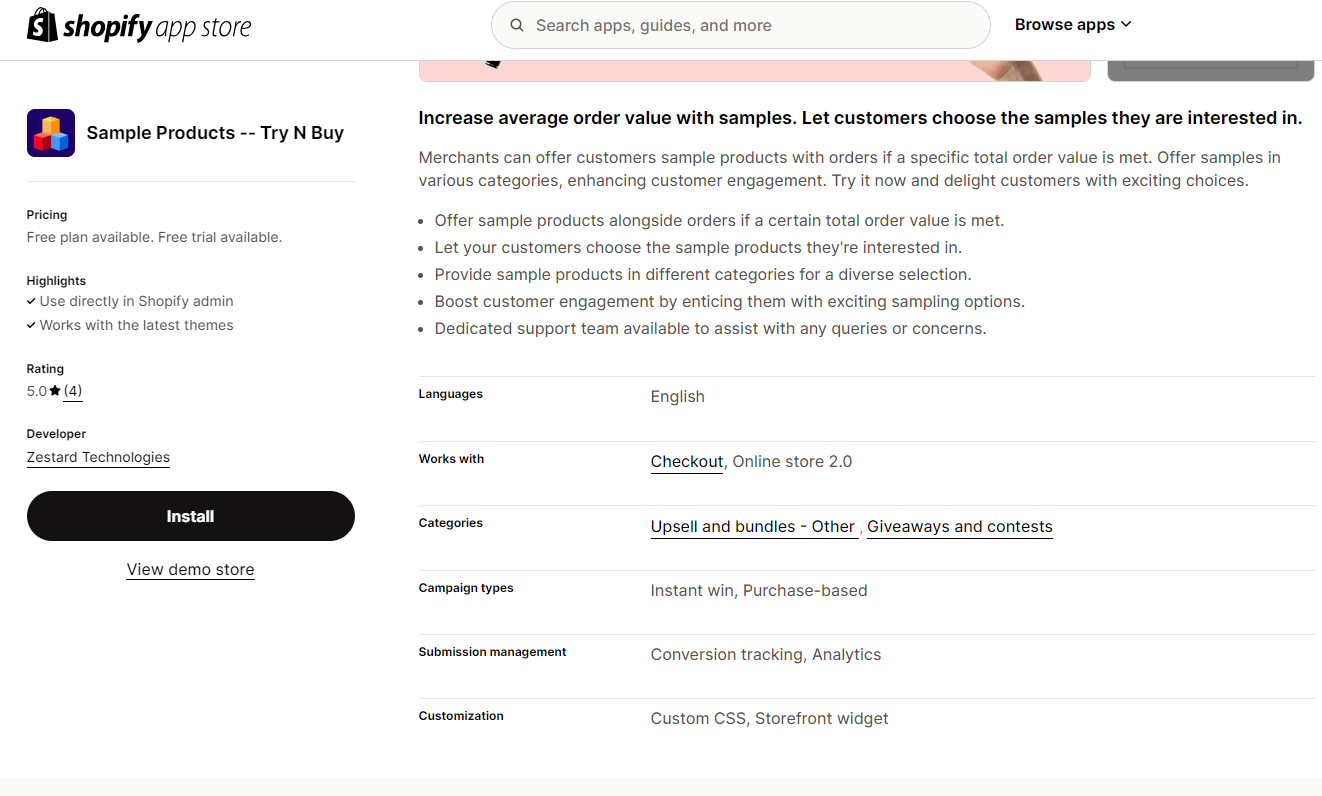
Task: Click the Sample Products app icon
Action: (51, 133)
